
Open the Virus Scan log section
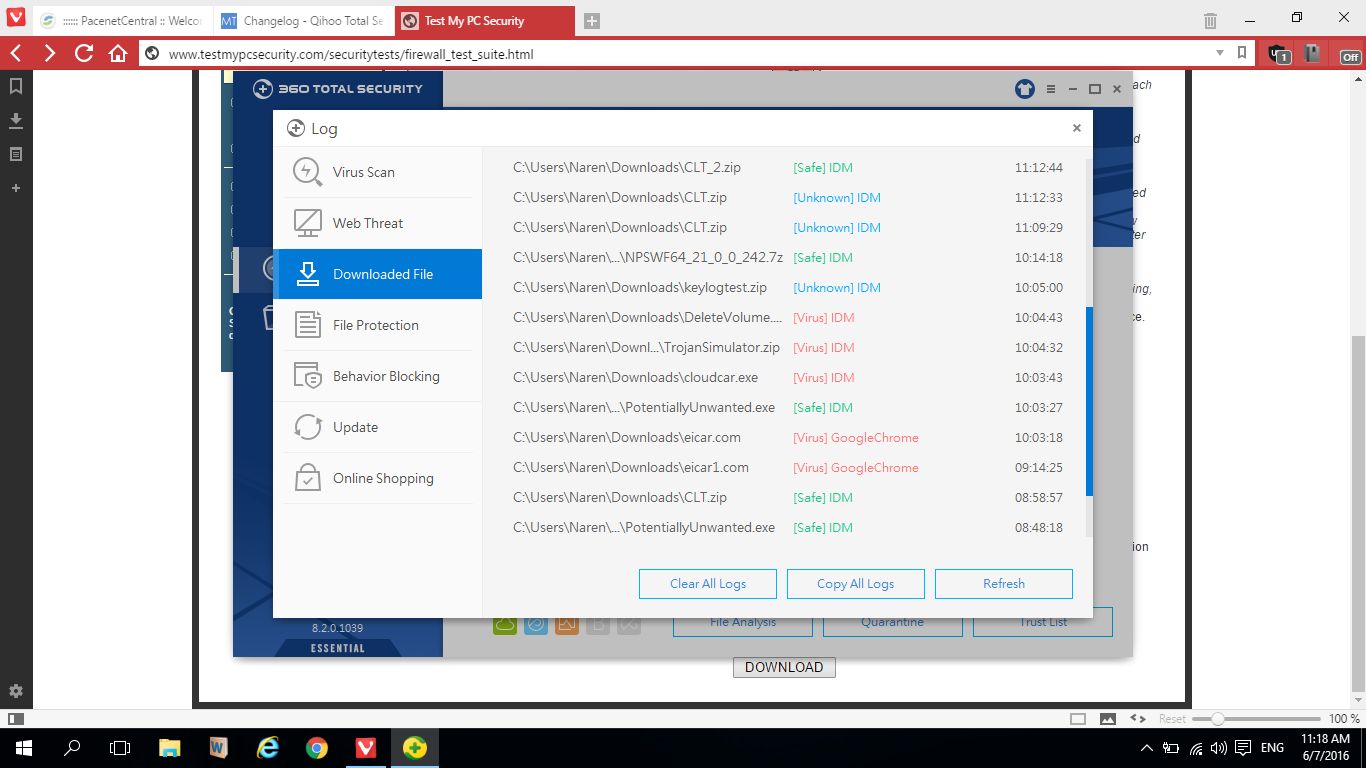pyautogui.click(x=377, y=172)
